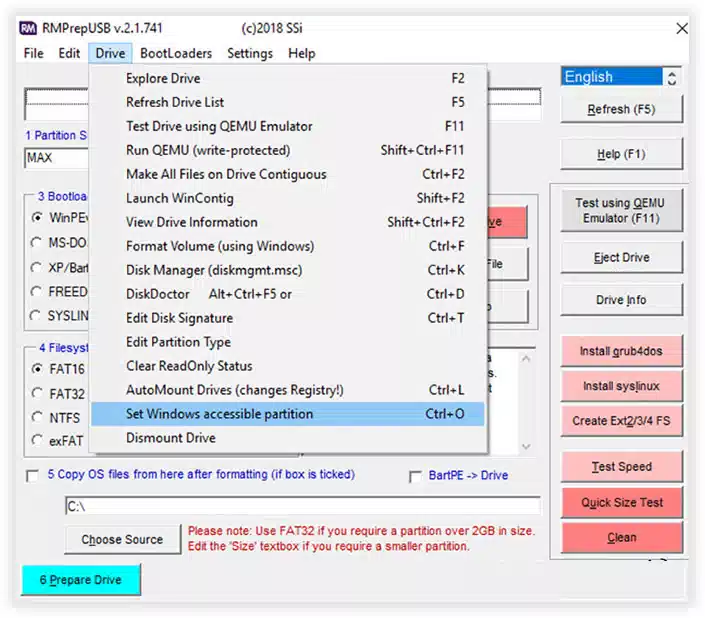This screenshot has width=705, height=618.
Task: Select Format Volume (using Windows)
Action: (x=288, y=246)
